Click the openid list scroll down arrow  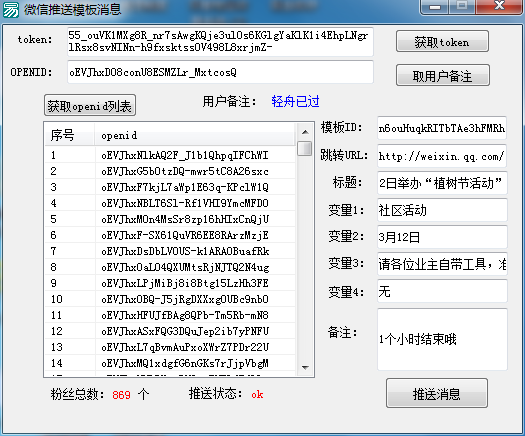coord(305,367)
